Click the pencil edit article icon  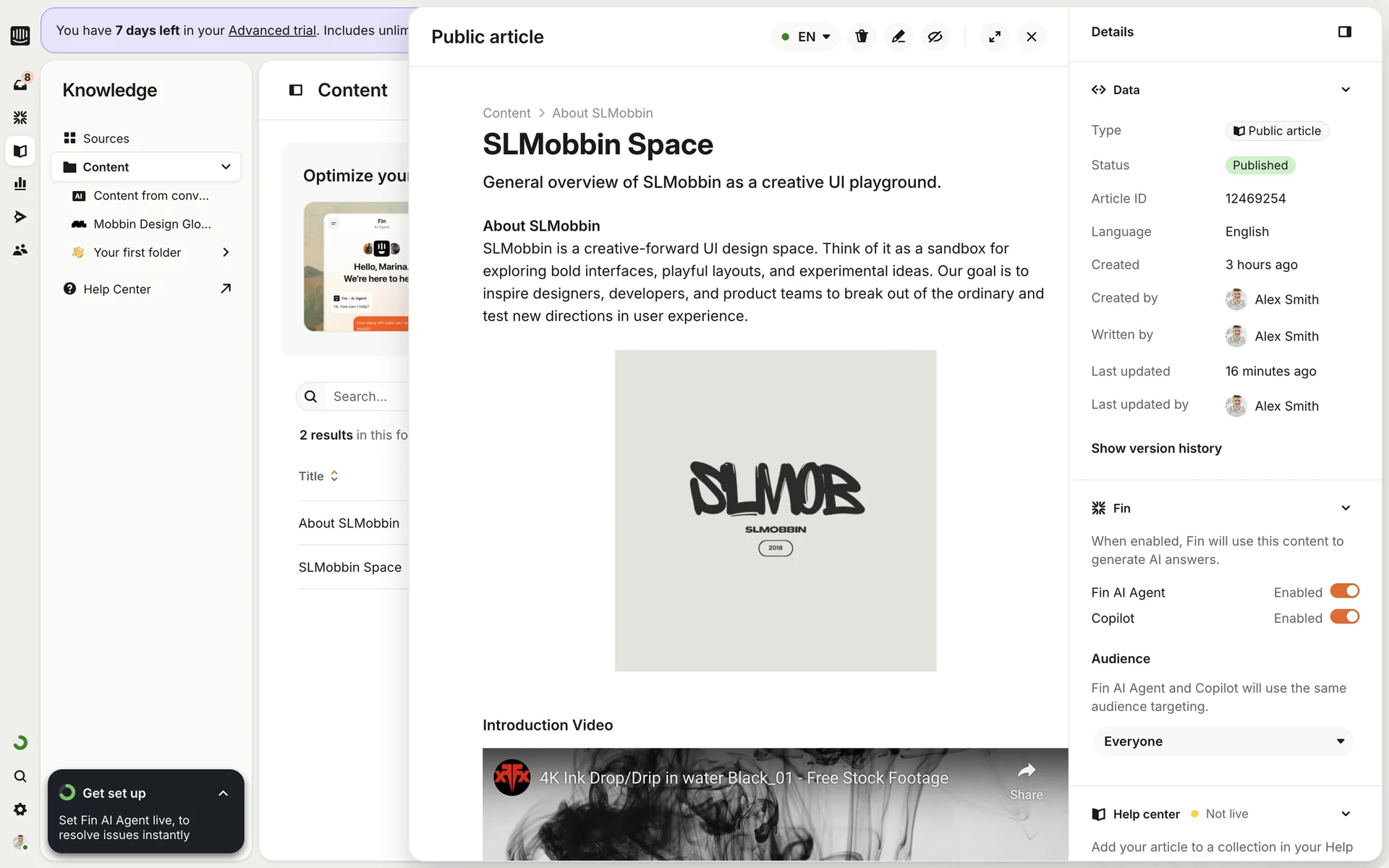coord(898,36)
